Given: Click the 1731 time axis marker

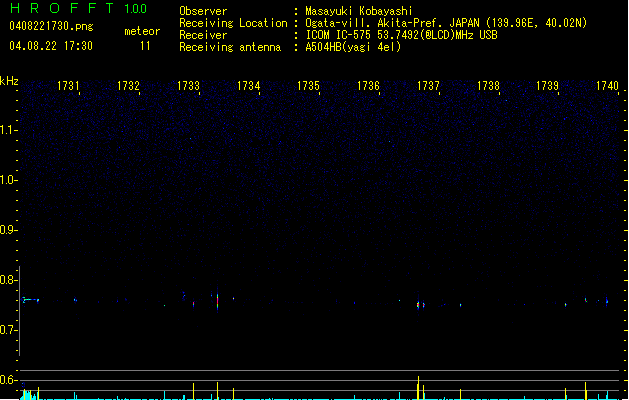Looking at the screenshot, I should pyautogui.click(x=68, y=86).
